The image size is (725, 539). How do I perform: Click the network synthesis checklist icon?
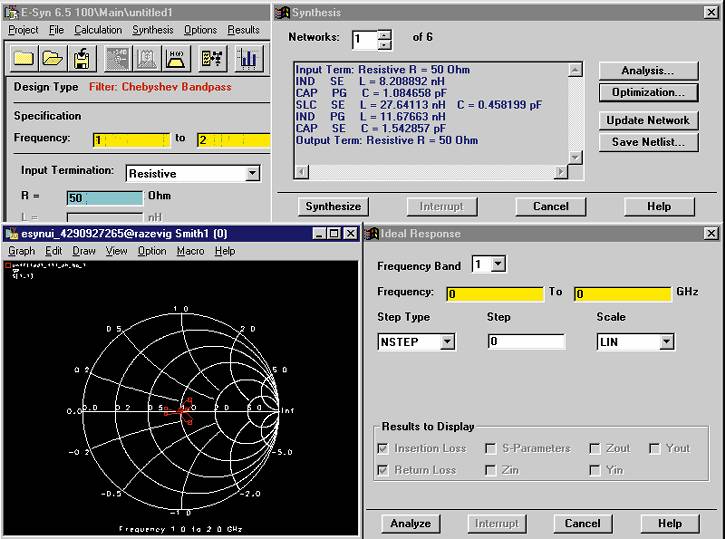click(x=212, y=59)
